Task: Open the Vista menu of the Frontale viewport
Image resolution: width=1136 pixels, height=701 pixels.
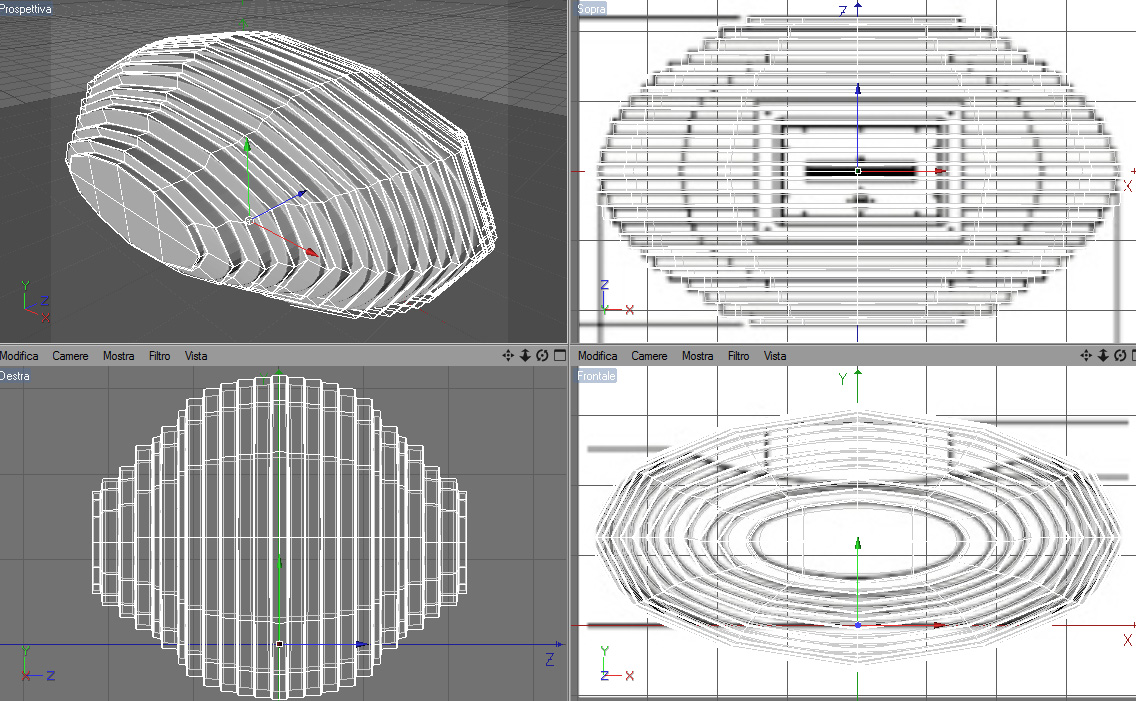Action: click(774, 356)
